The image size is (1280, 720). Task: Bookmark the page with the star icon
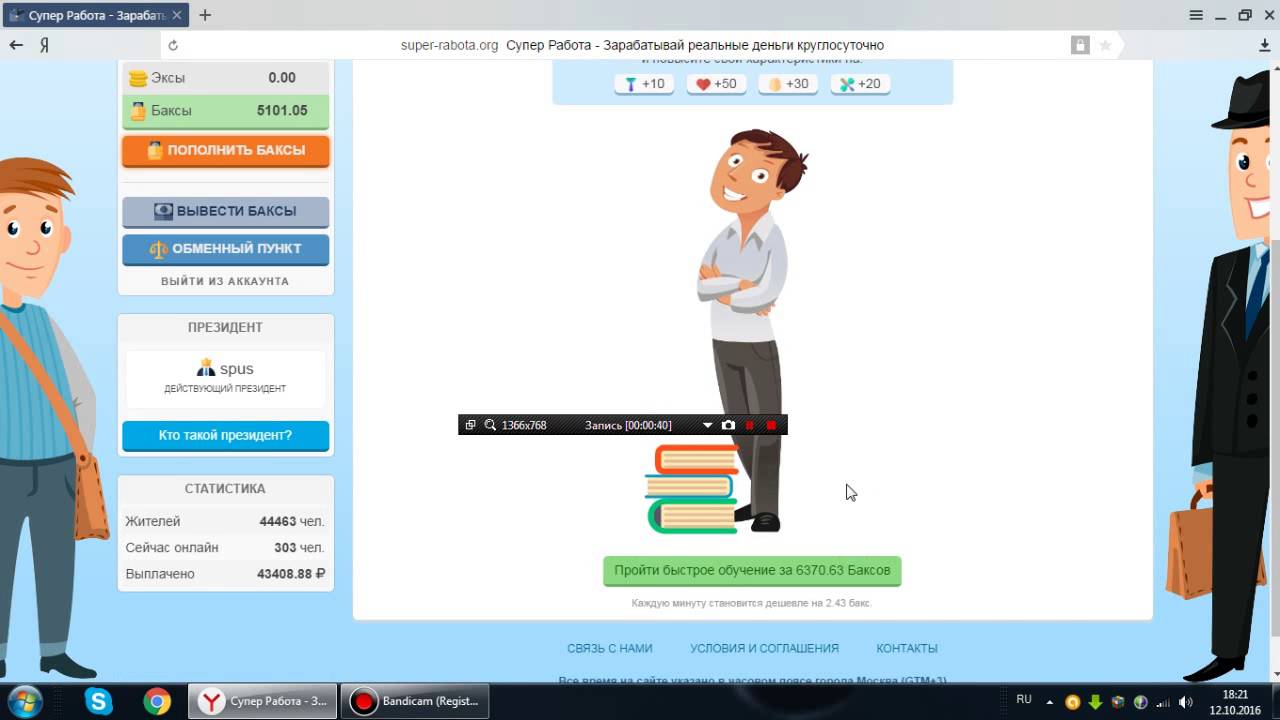pos(1105,45)
